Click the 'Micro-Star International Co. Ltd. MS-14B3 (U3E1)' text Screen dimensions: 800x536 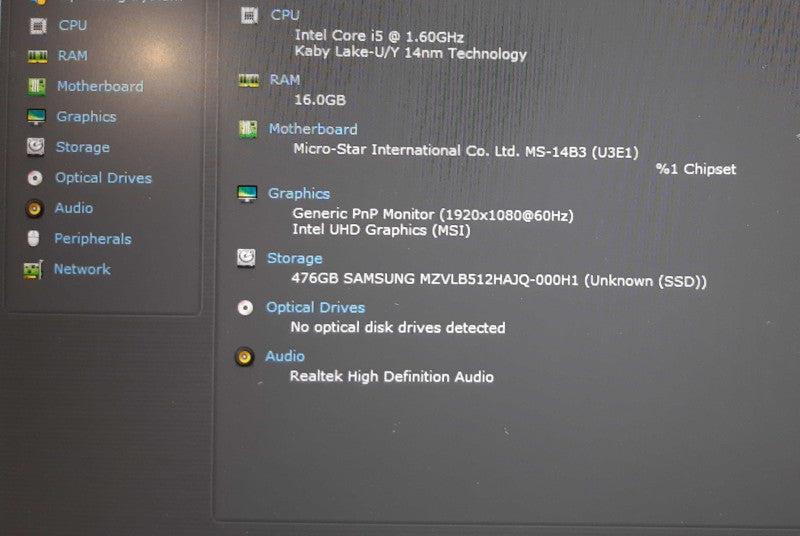tap(466, 151)
